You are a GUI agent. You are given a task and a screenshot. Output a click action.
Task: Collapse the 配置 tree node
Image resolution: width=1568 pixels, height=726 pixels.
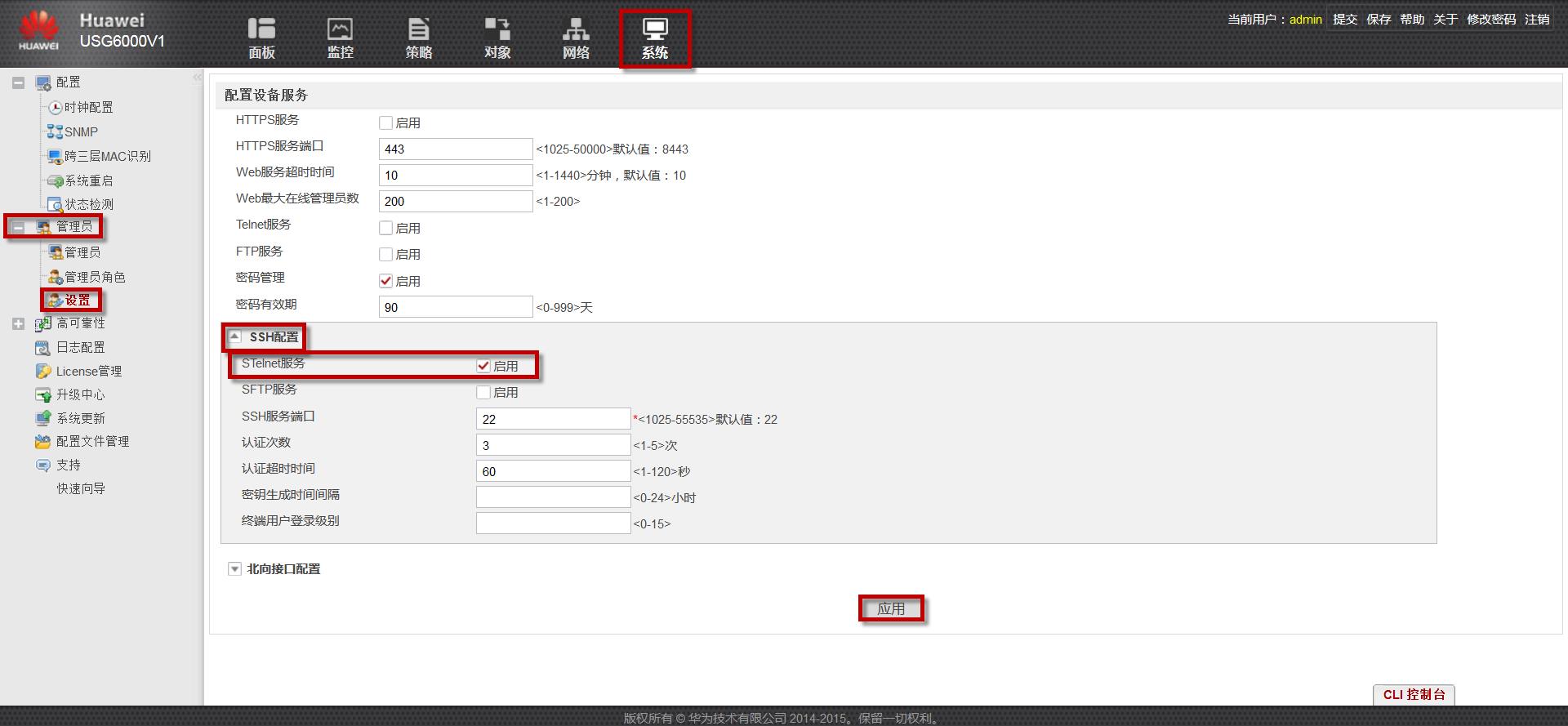pyautogui.click(x=18, y=82)
